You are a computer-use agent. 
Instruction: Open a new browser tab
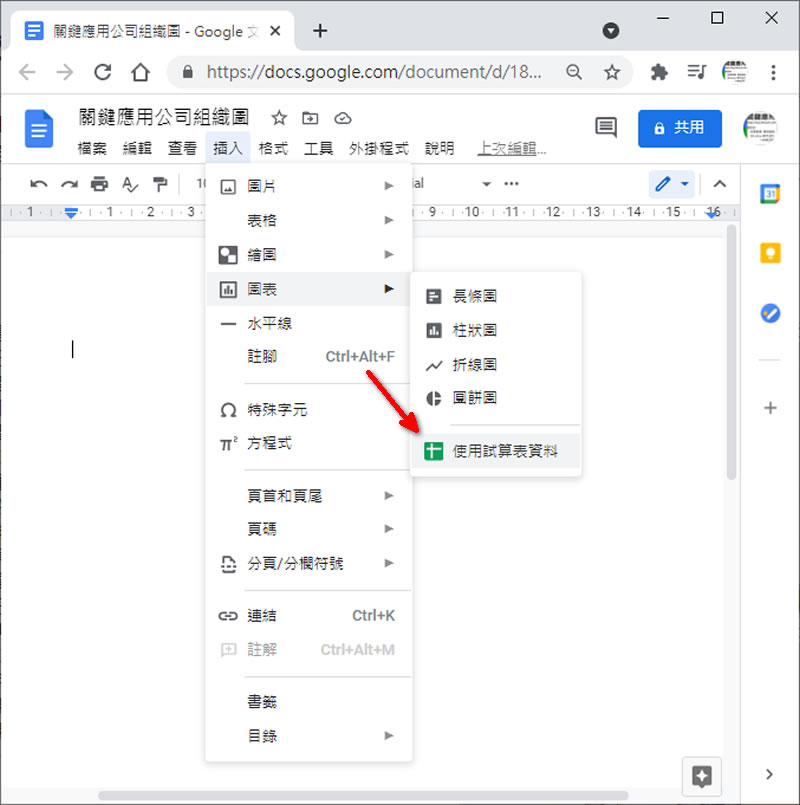point(320,31)
